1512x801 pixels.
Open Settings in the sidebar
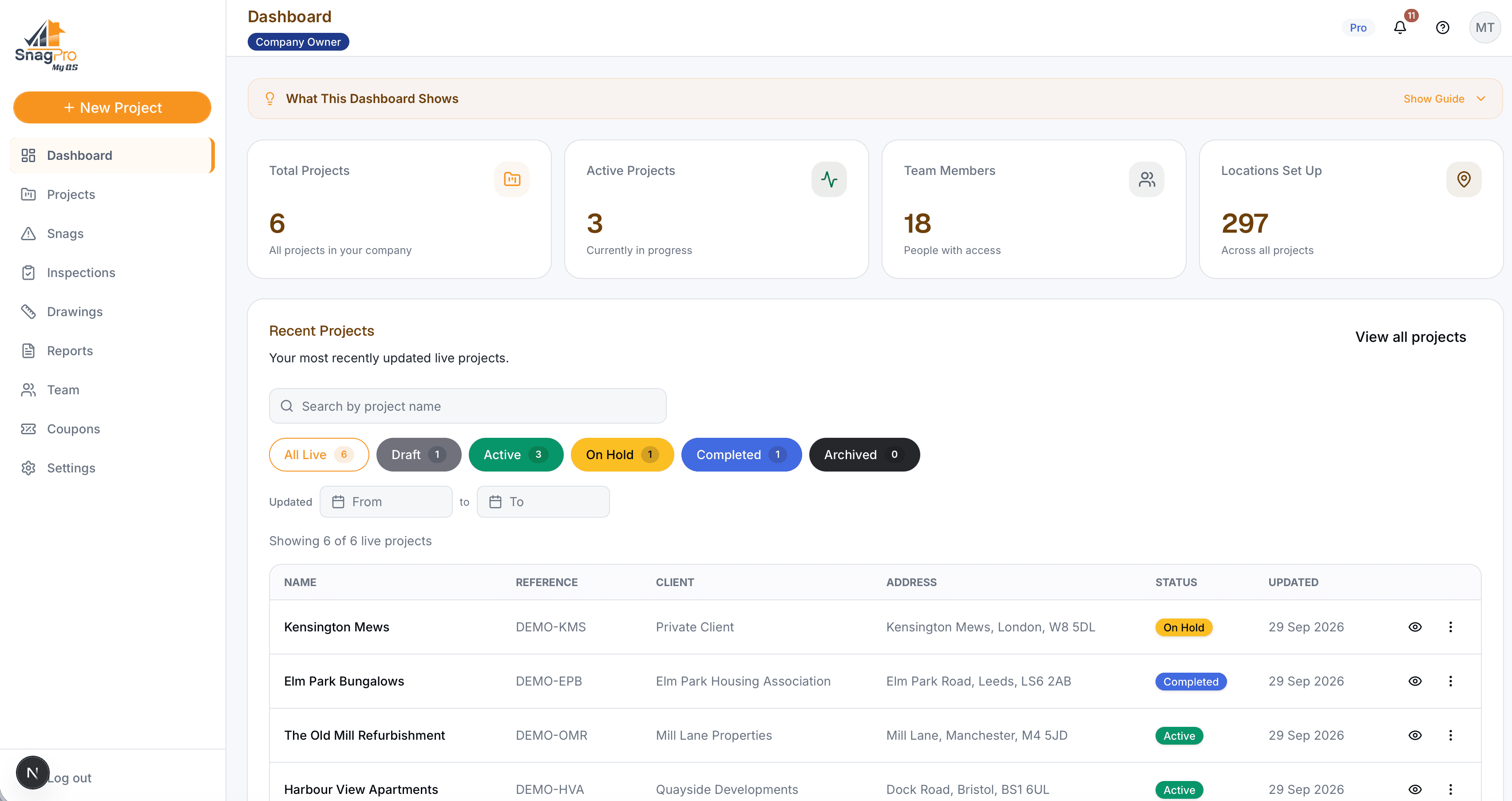(111, 468)
